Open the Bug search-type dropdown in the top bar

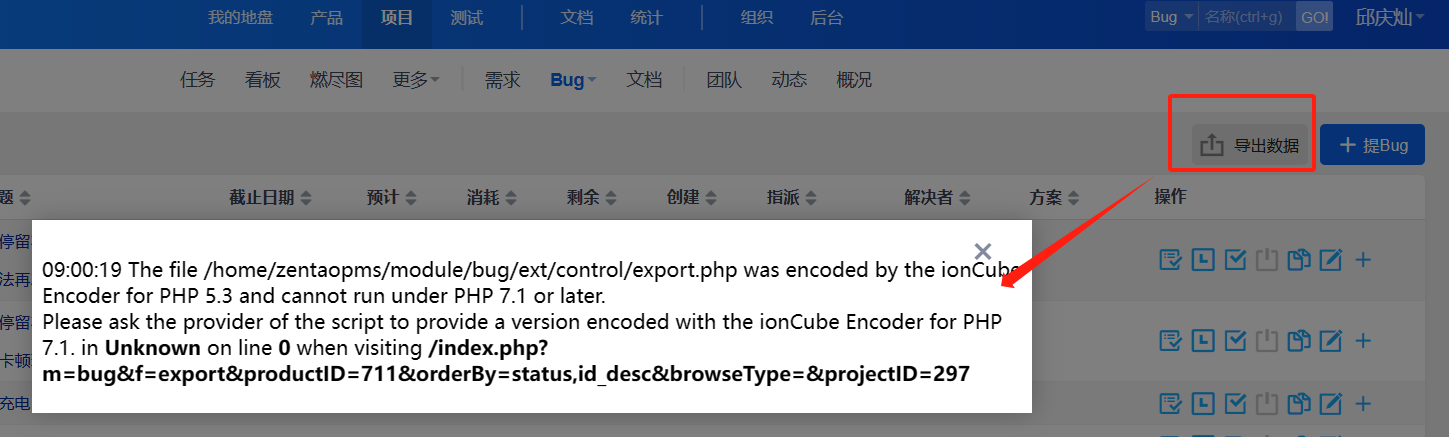click(1171, 17)
